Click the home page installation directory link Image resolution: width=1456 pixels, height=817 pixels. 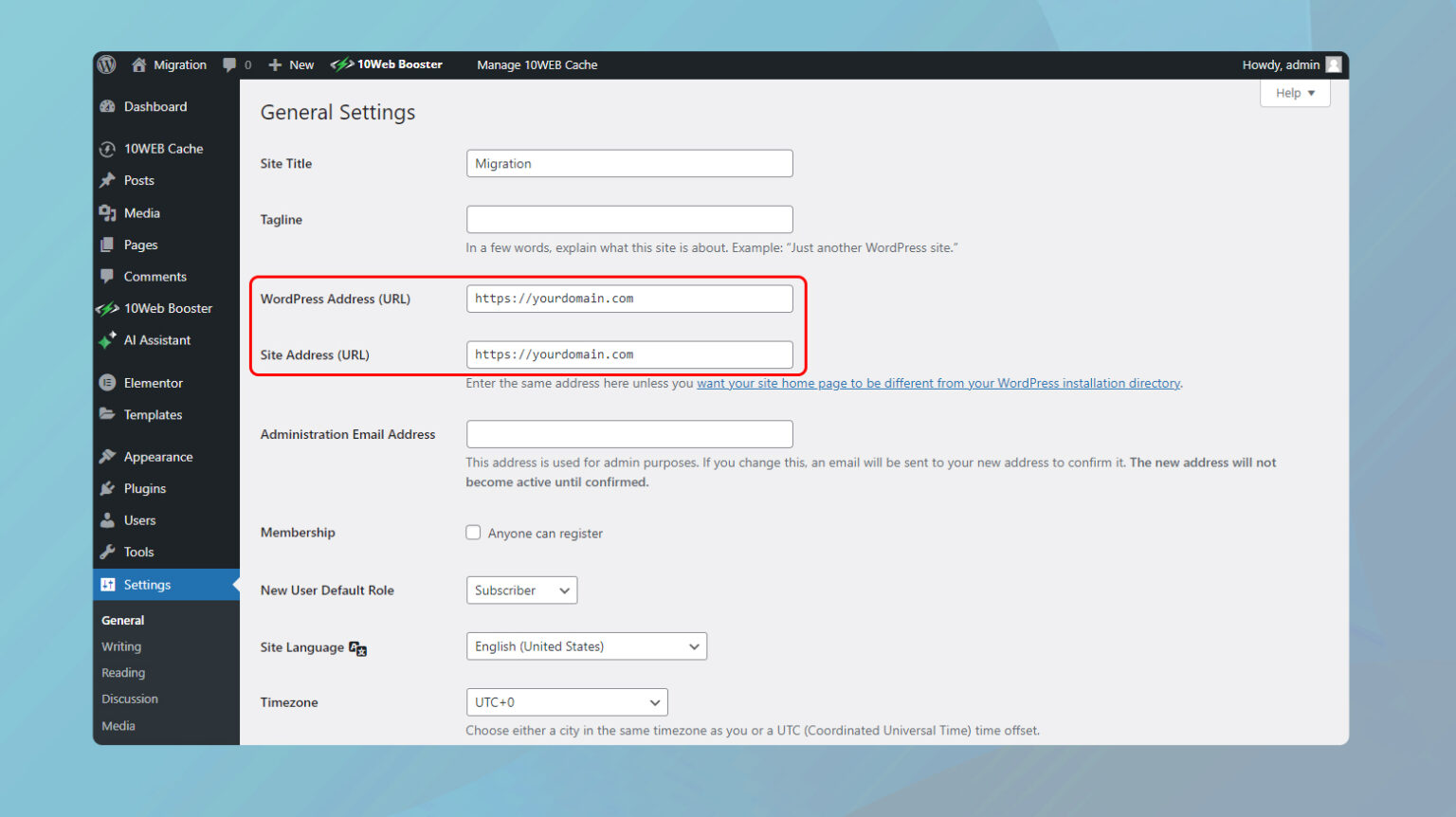point(938,383)
